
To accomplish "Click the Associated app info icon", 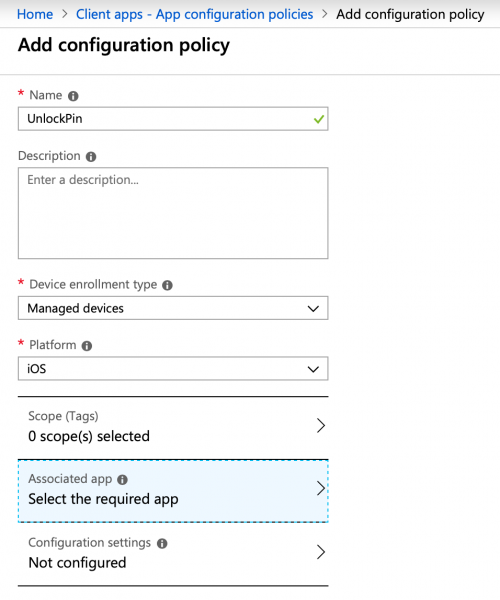I will pos(122,479).
